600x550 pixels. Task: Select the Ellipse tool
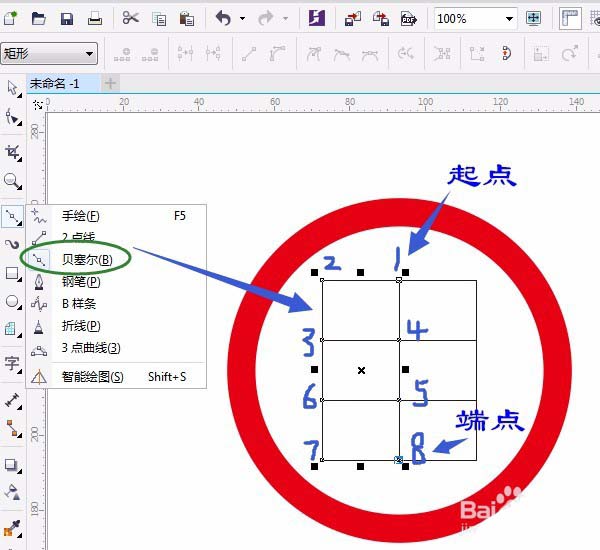tap(13, 302)
